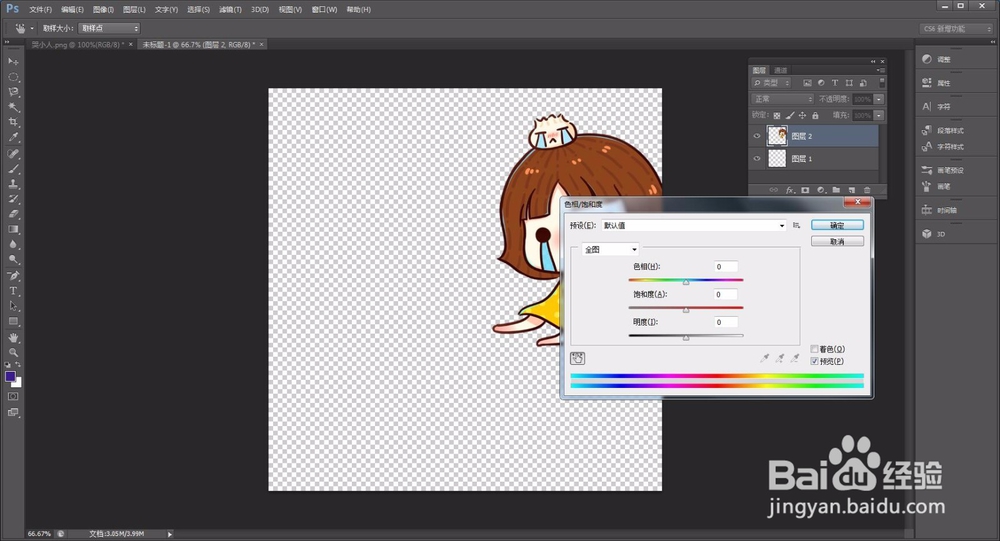1000x541 pixels.
Task: Select the Blur tool
Action: [13, 245]
